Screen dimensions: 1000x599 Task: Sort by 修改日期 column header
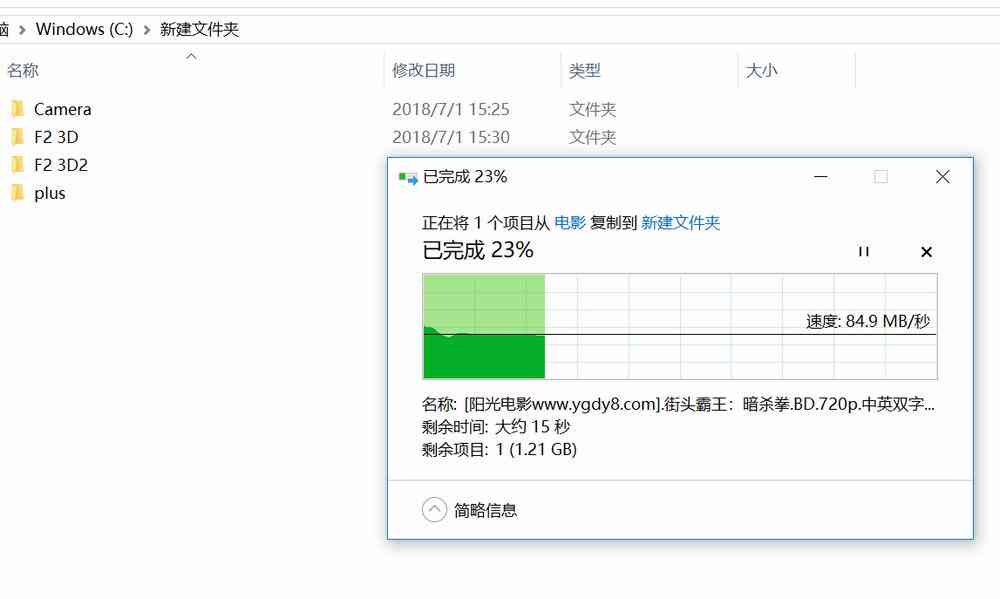click(x=423, y=70)
